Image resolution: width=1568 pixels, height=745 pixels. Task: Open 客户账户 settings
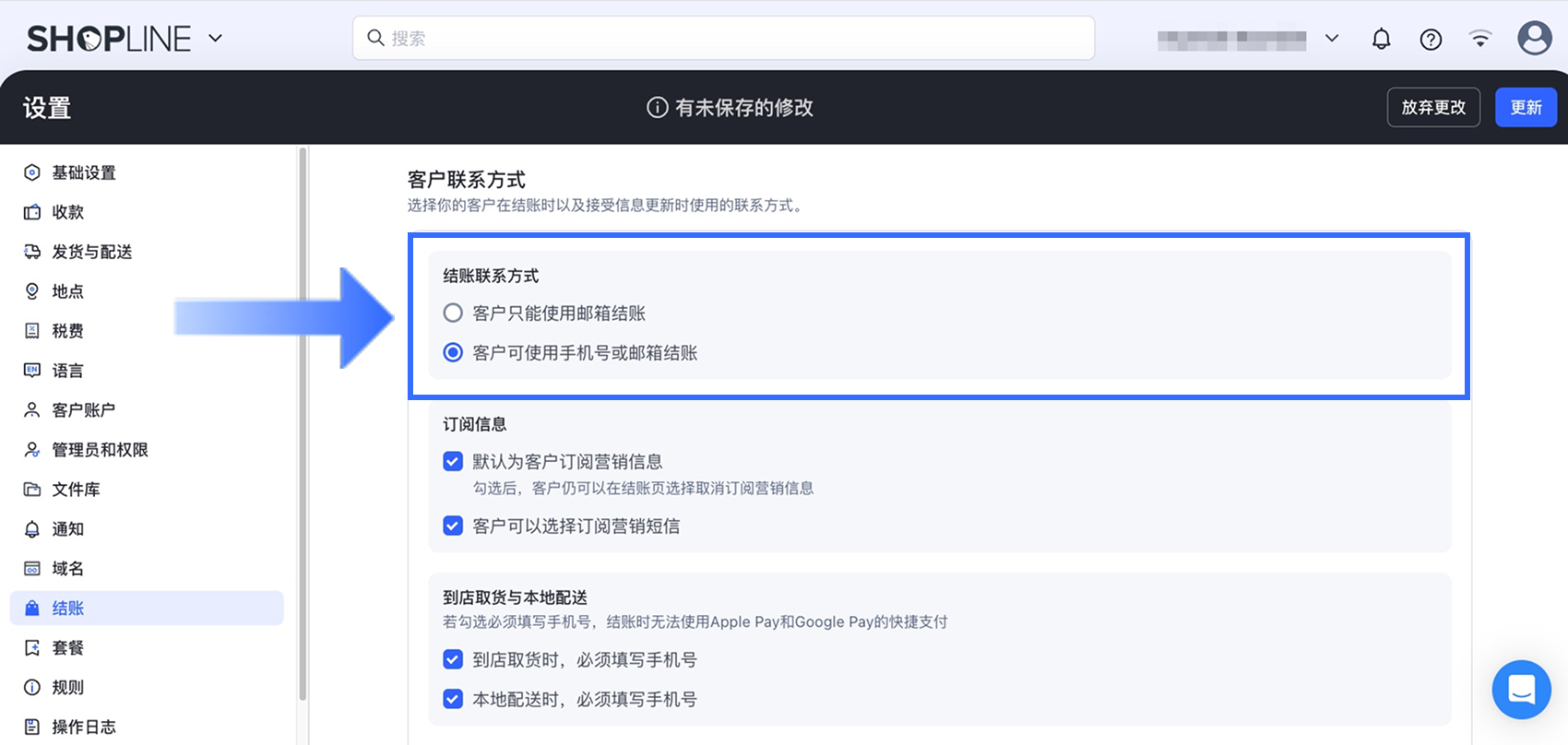pyautogui.click(x=83, y=410)
